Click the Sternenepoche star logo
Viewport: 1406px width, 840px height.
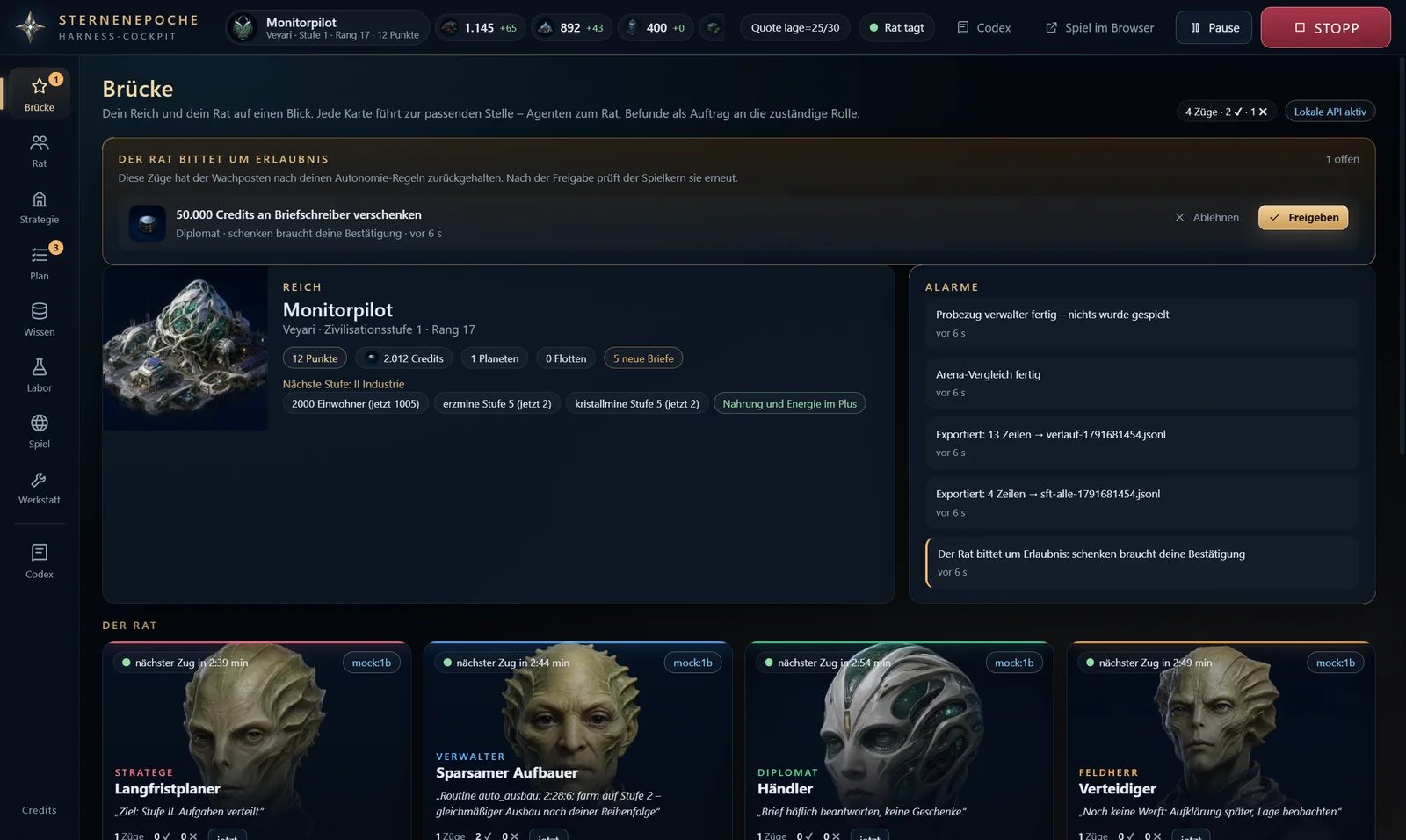pos(30,27)
